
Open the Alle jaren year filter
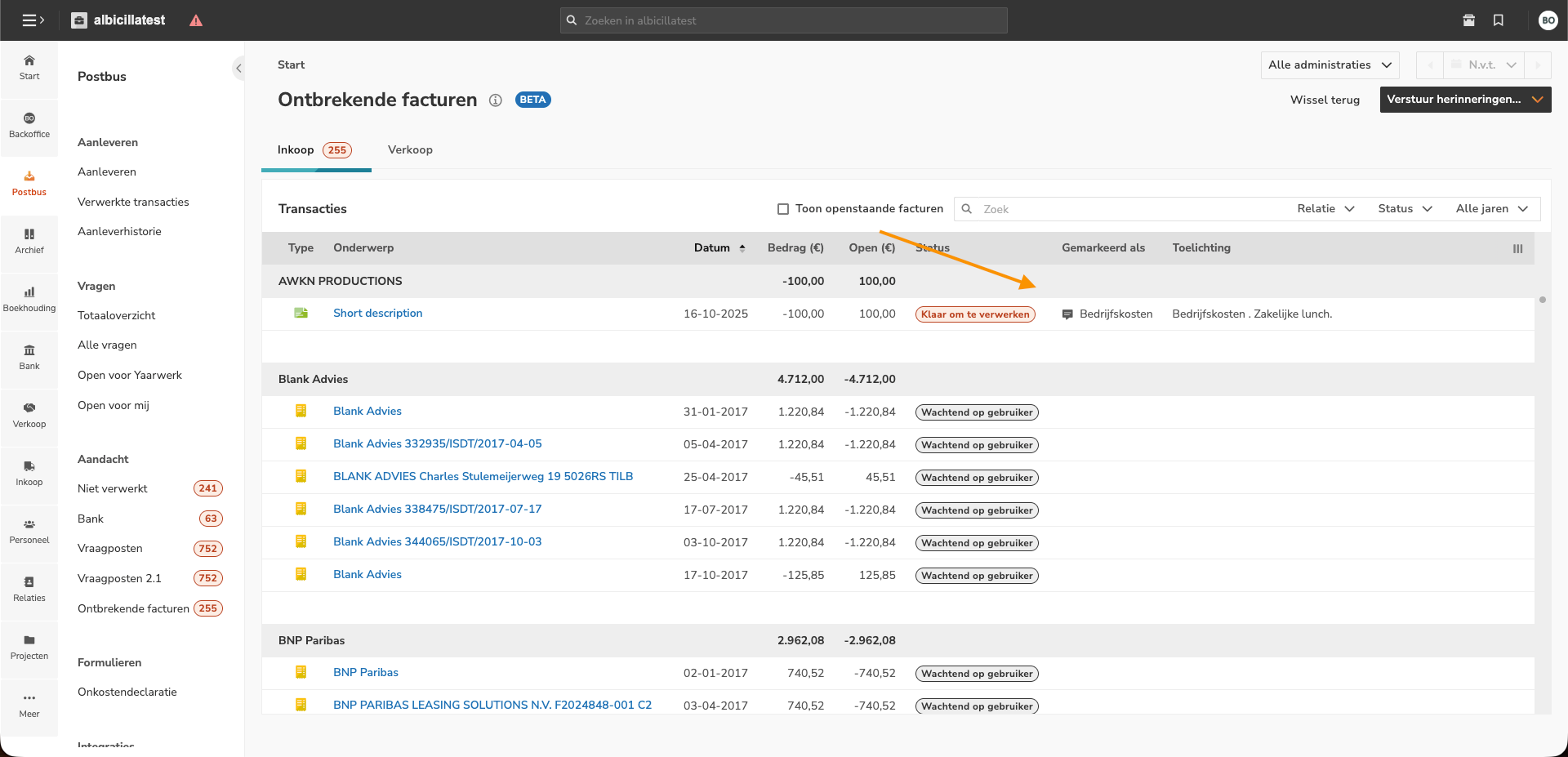(1491, 209)
